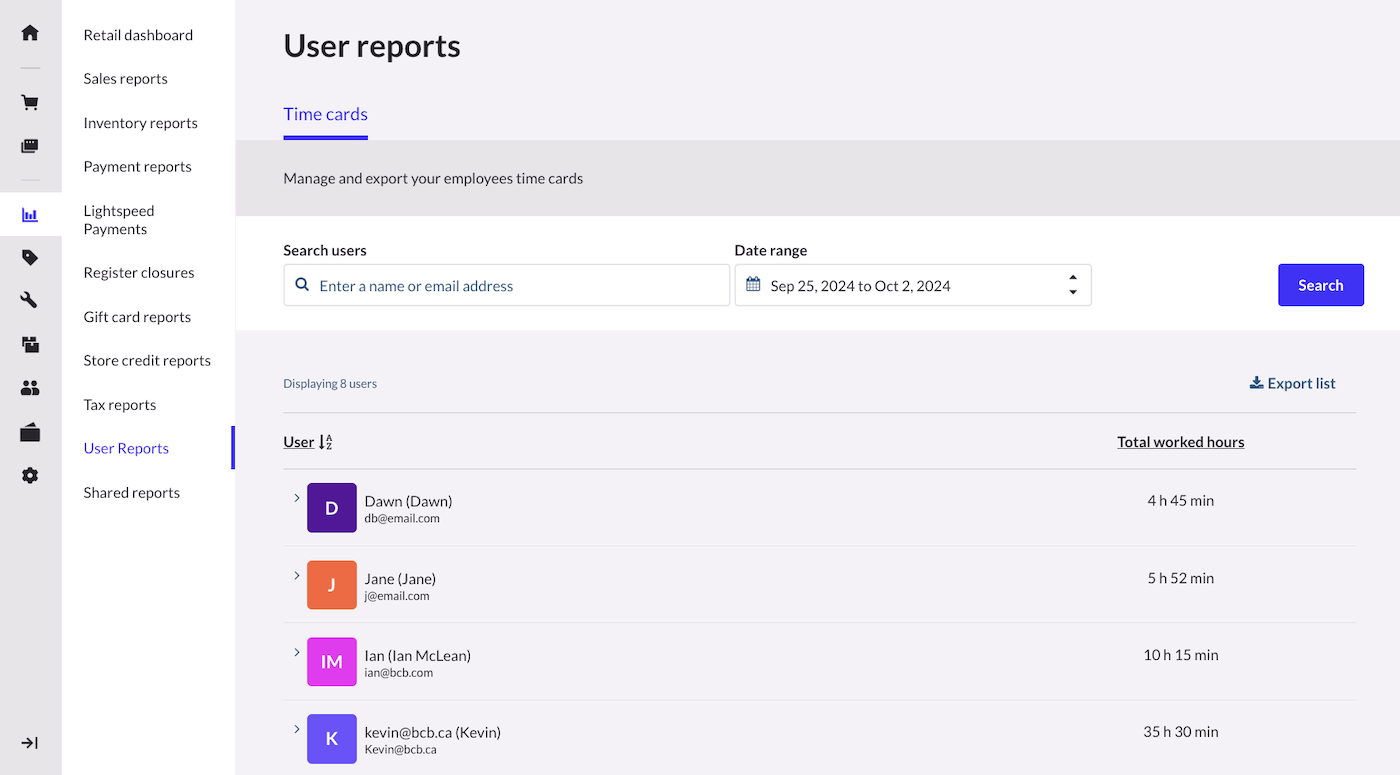The width and height of the screenshot is (1400, 775).
Task: Click the home icon in the sidebar
Action: point(30,33)
